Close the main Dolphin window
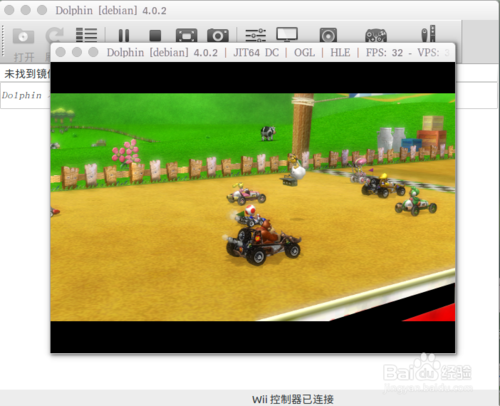The width and height of the screenshot is (500, 406). tap(9, 10)
